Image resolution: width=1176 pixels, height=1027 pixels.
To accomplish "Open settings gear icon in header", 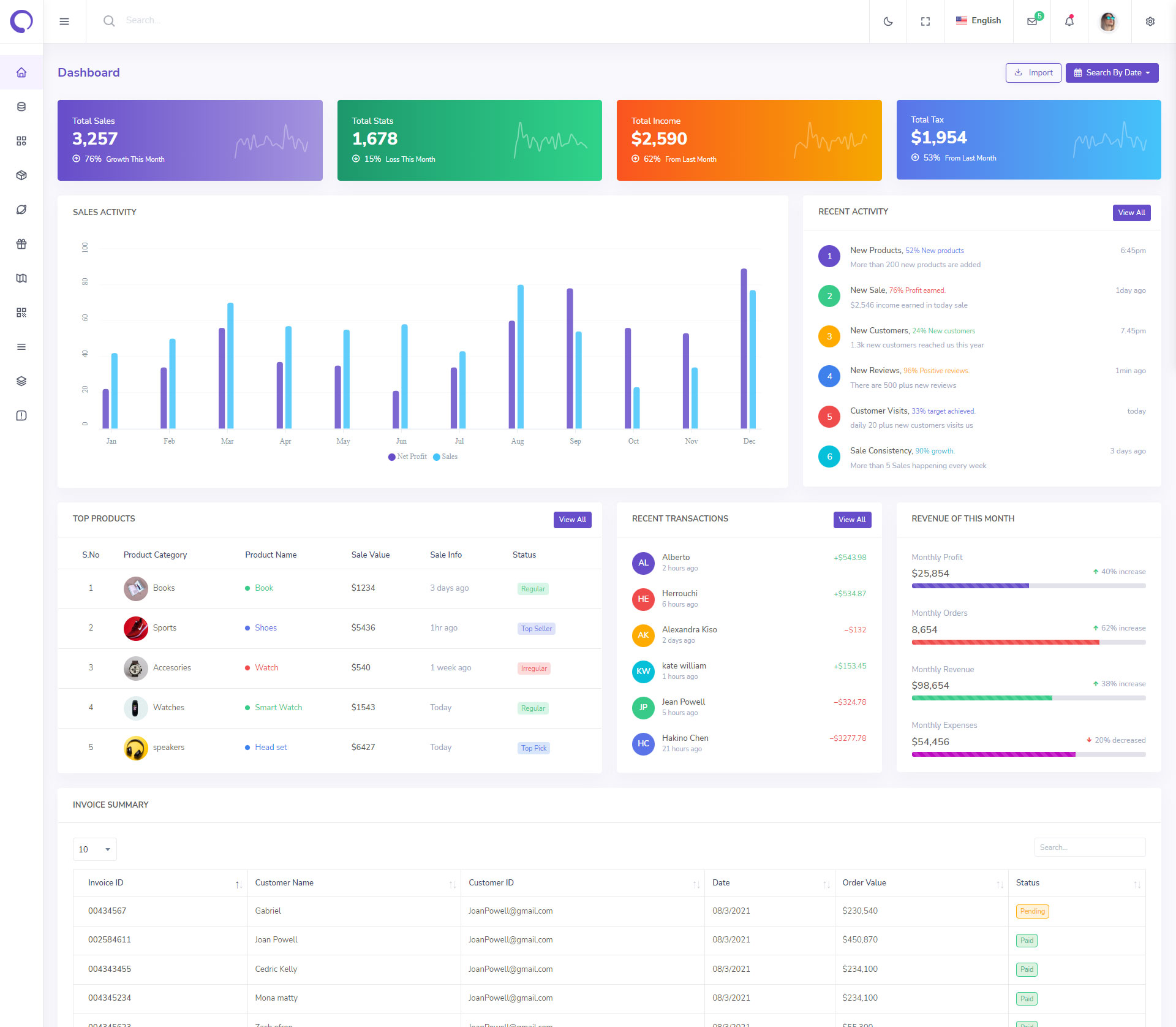I will (x=1150, y=21).
